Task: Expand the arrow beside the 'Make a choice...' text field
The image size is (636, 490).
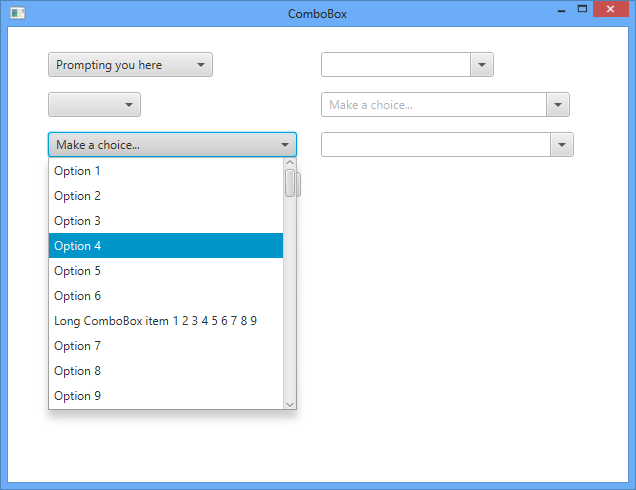Action: (558, 105)
